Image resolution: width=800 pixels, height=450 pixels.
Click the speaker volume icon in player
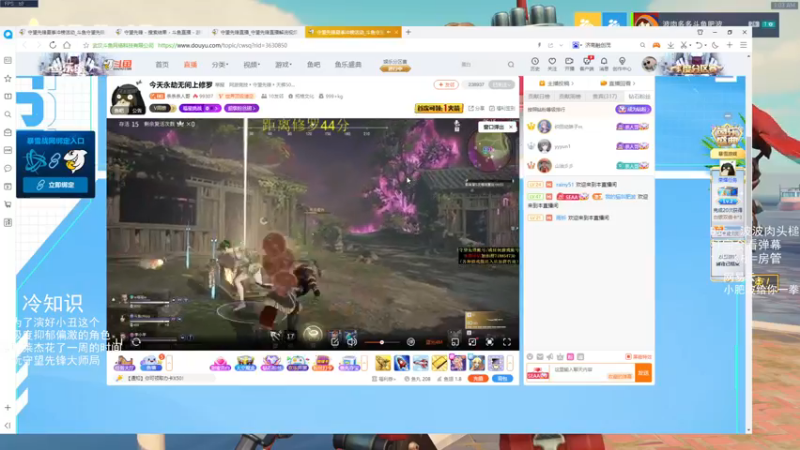[x=352, y=342]
